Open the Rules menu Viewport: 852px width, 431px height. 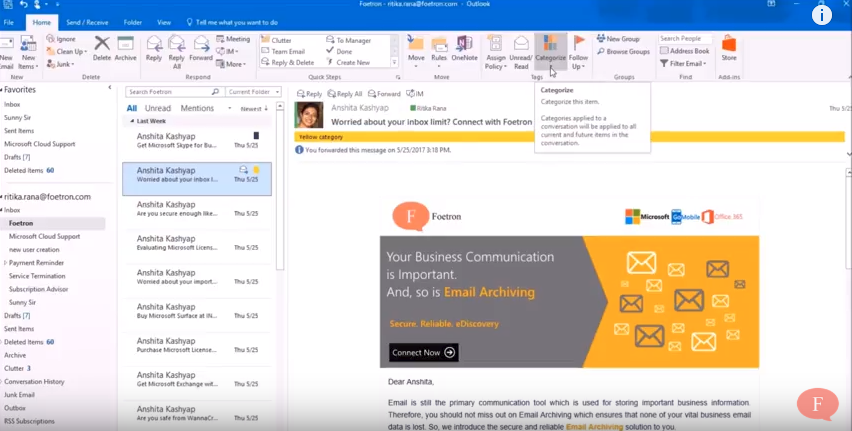tap(439, 52)
